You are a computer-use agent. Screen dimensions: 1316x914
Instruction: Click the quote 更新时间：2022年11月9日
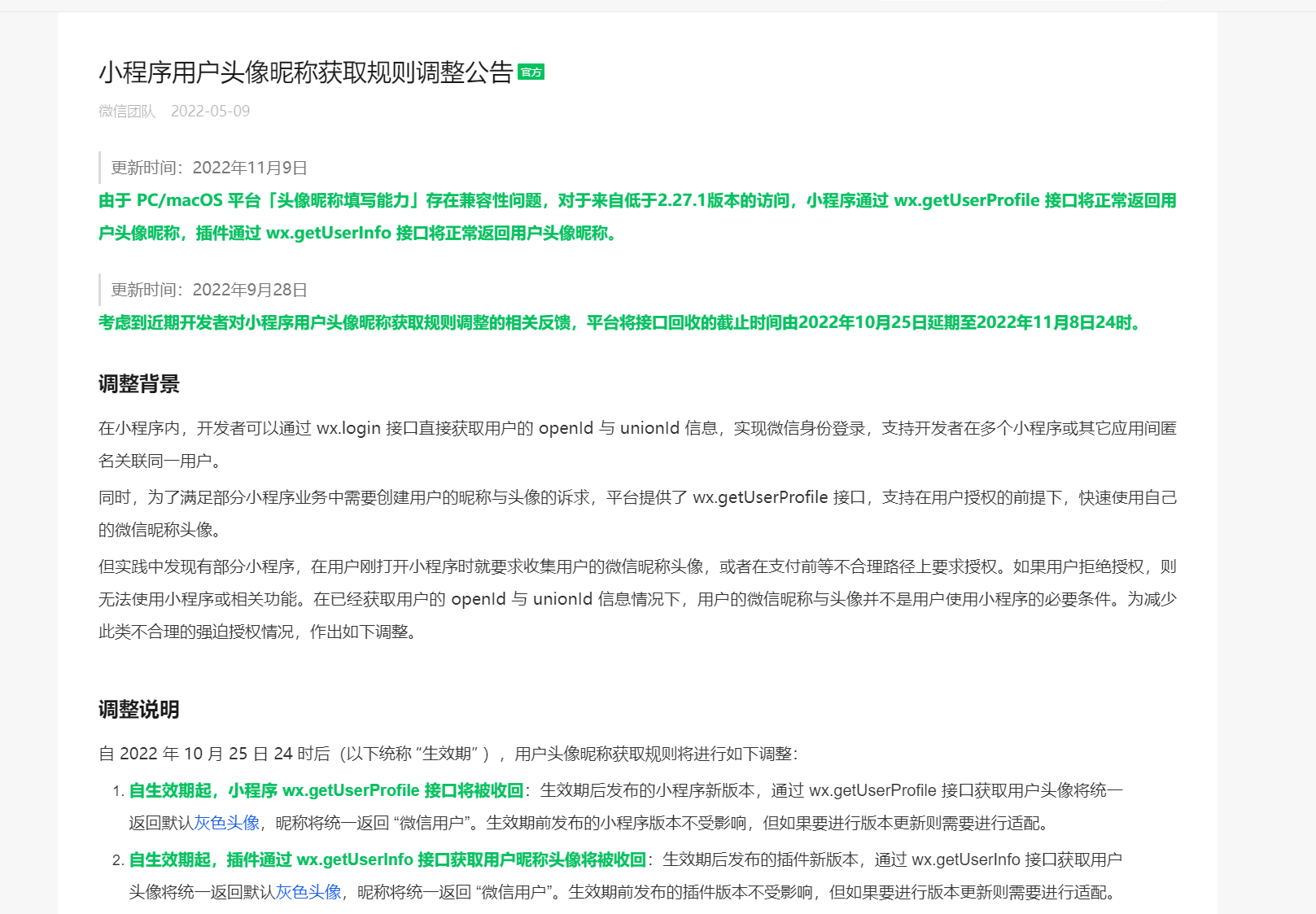(x=209, y=168)
